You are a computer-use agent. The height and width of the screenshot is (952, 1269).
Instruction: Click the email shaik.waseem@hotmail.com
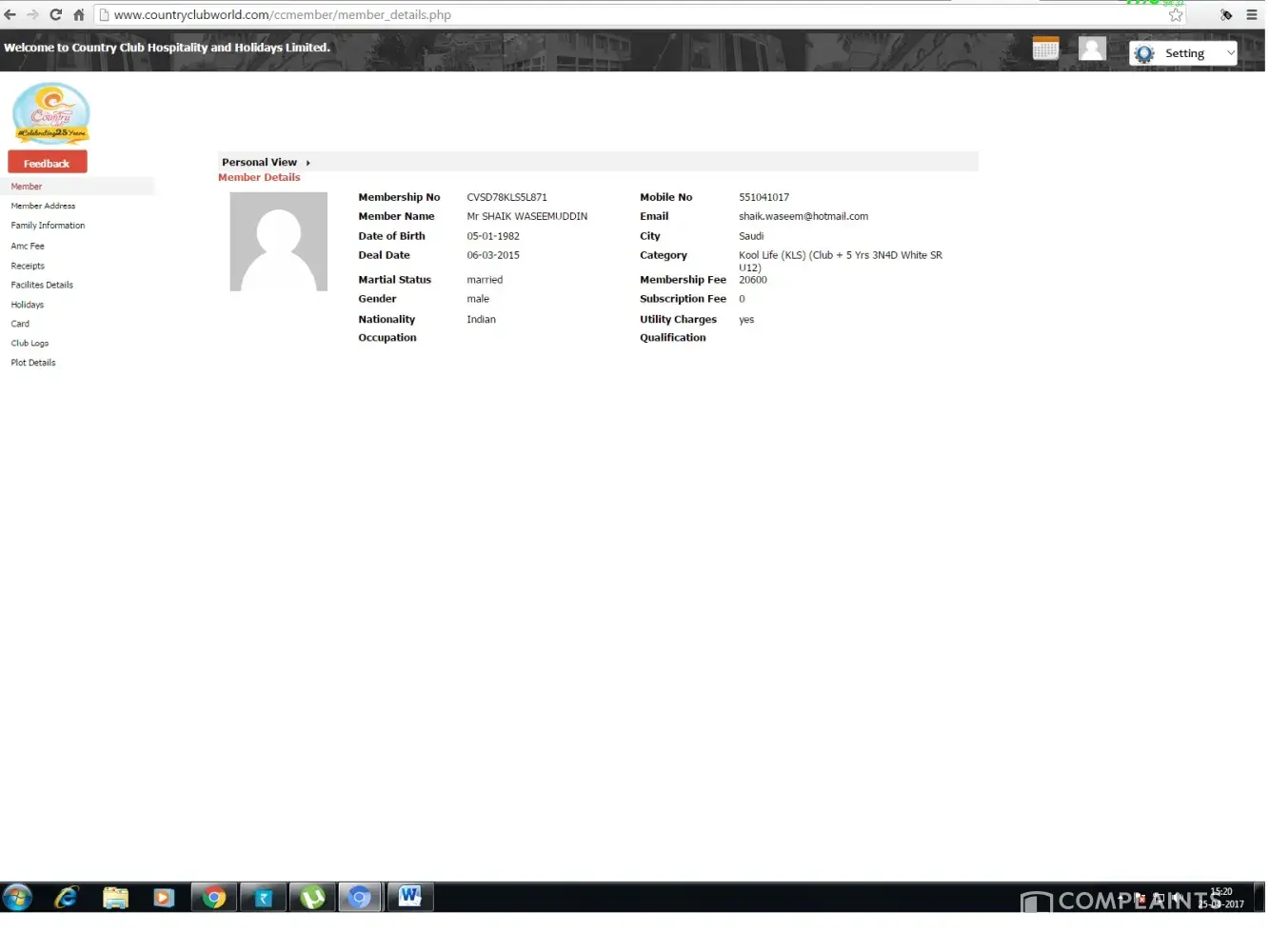pyautogui.click(x=803, y=216)
